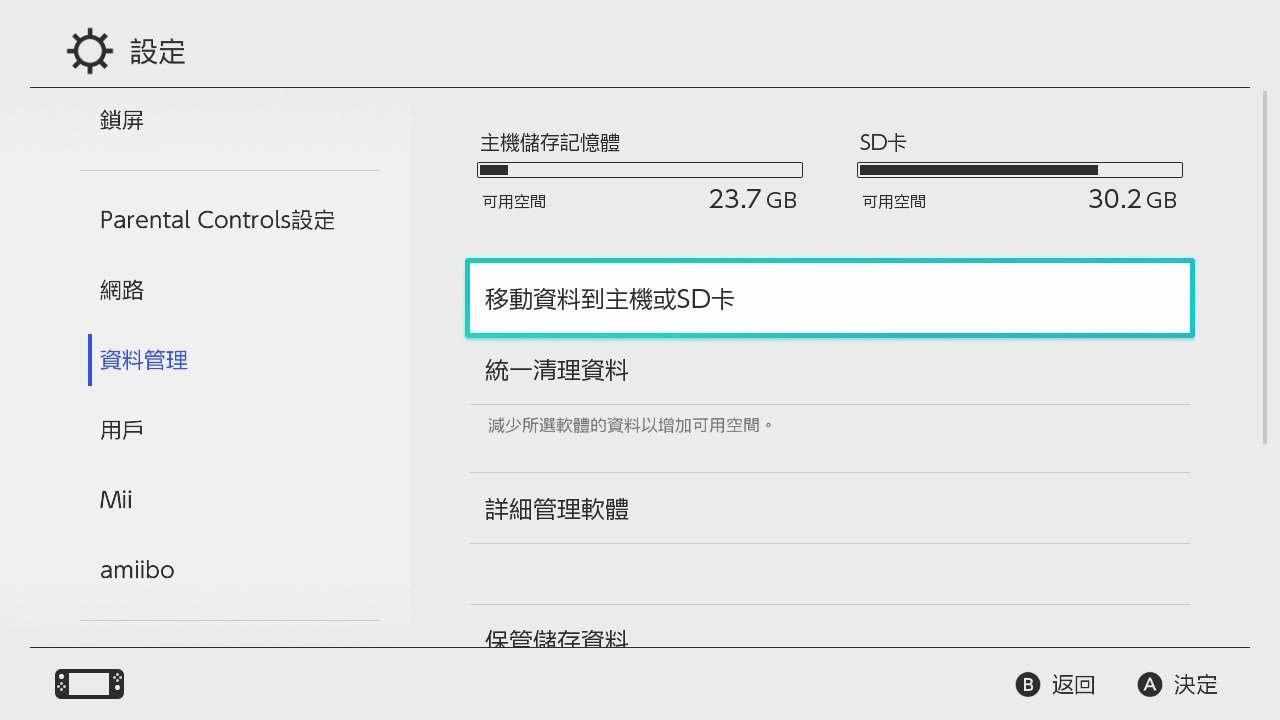This screenshot has height=720, width=1280.
Task: Select 移動資料到主機或SD卡 option
Action: pyautogui.click(x=829, y=297)
